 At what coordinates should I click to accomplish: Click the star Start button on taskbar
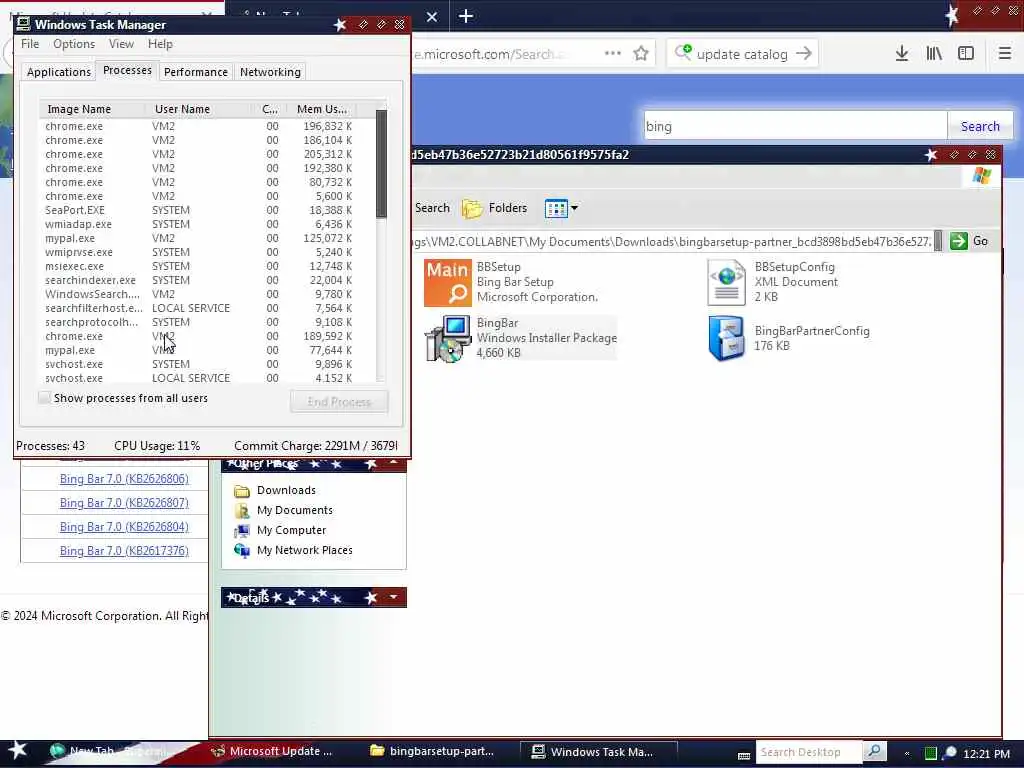pos(18,751)
